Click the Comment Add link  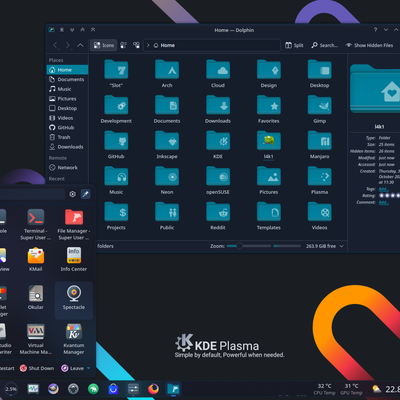click(383, 202)
